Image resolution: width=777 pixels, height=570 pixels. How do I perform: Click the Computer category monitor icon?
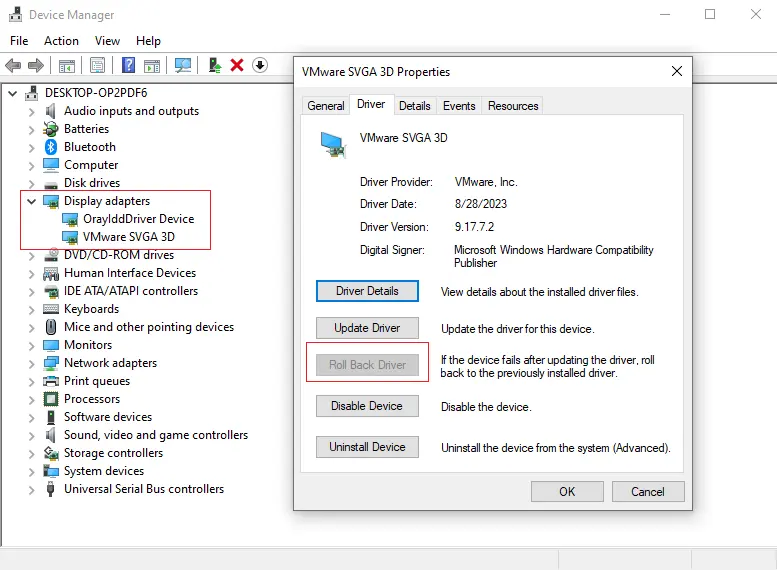pyautogui.click(x=51, y=165)
